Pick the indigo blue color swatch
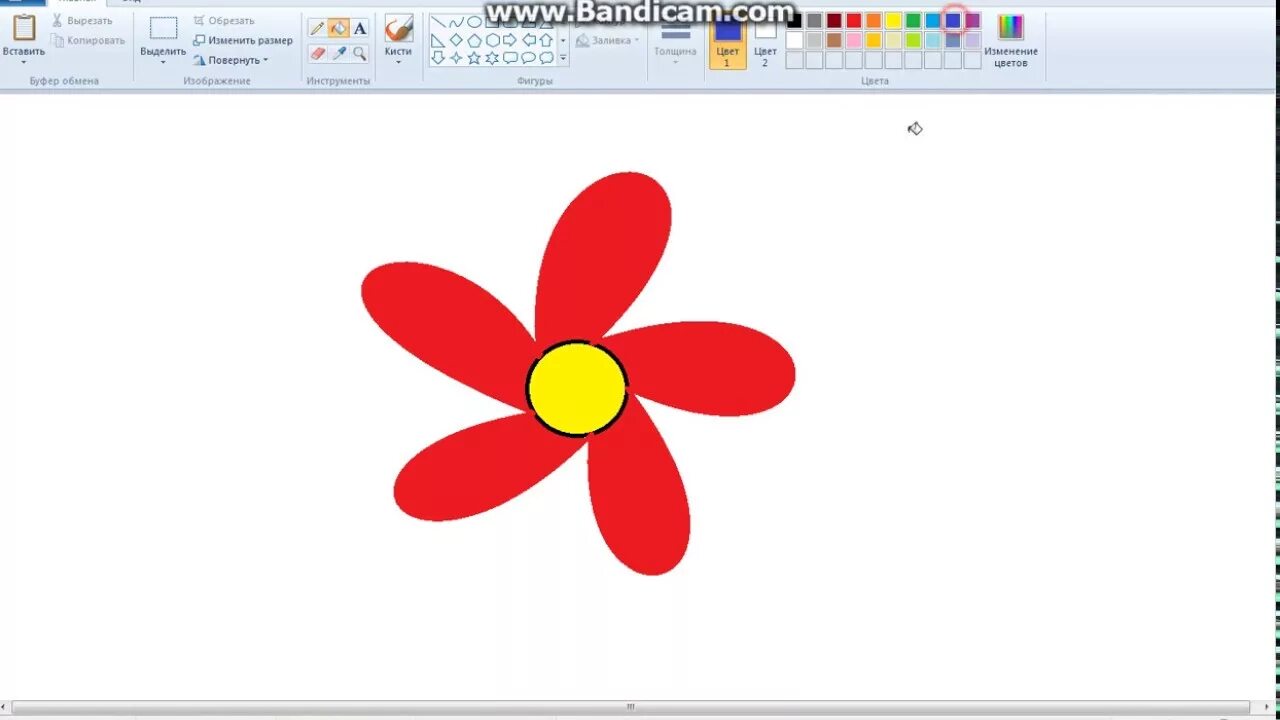The image size is (1280, 720). (953, 20)
